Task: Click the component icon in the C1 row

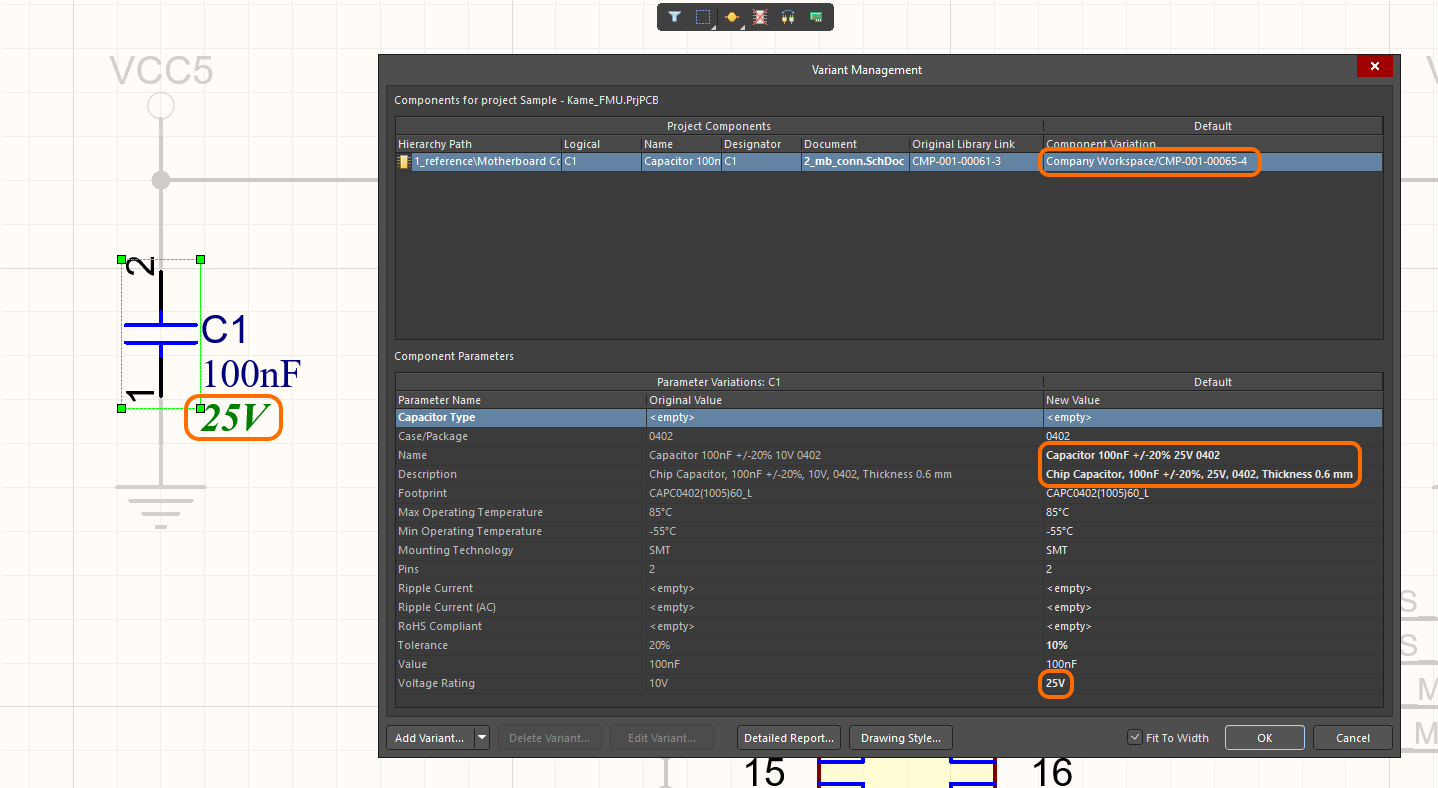Action: [x=404, y=161]
